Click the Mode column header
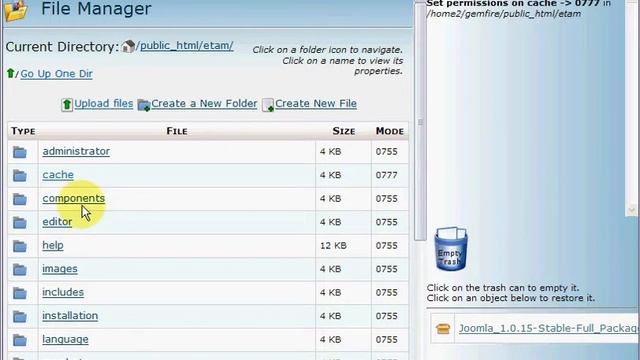 point(390,131)
